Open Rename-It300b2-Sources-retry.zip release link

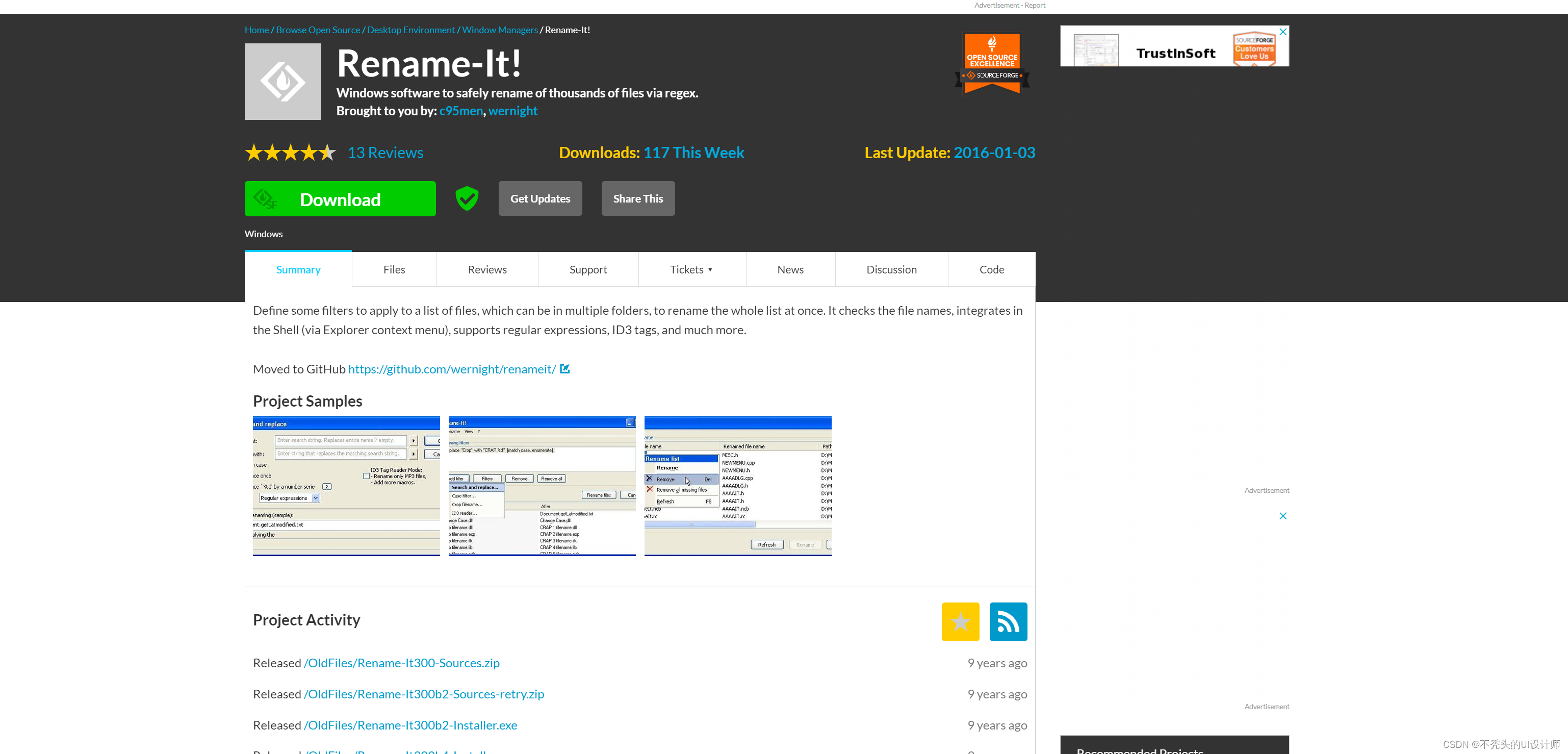424,694
